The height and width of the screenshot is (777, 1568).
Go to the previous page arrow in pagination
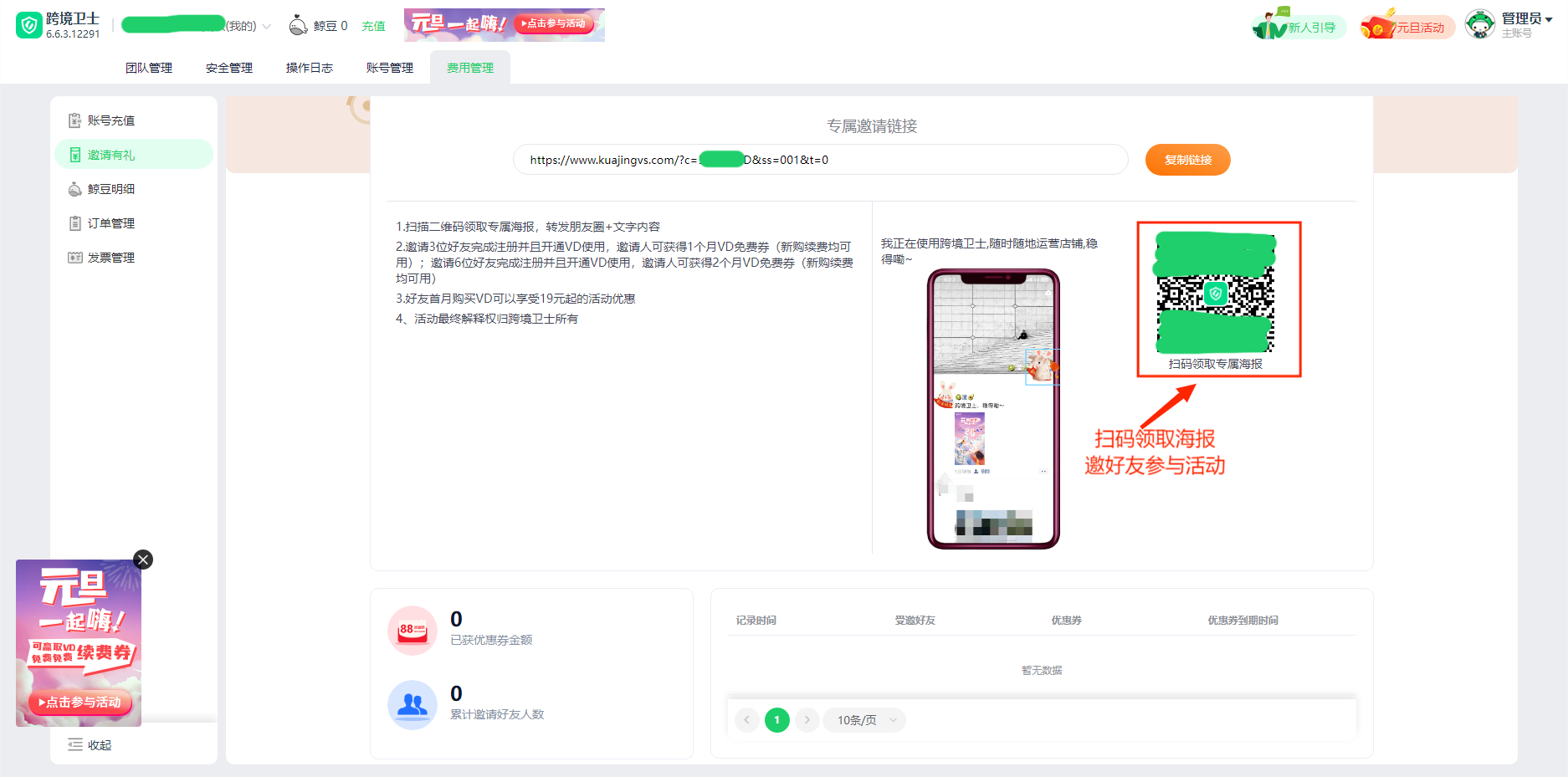click(x=746, y=720)
